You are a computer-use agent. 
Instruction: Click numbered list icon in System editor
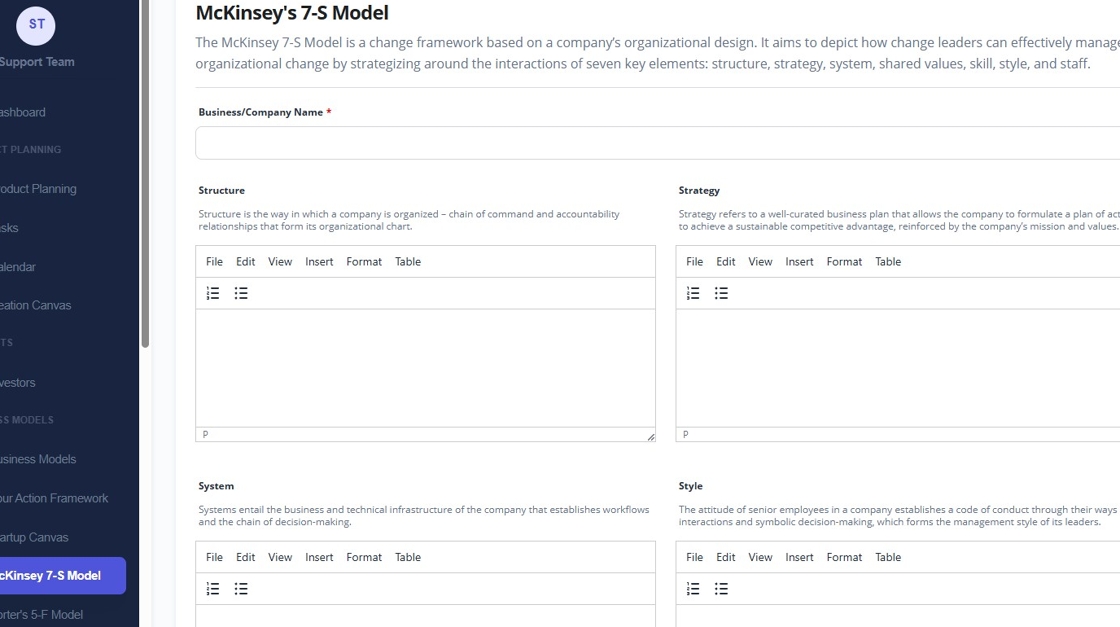[x=213, y=589]
